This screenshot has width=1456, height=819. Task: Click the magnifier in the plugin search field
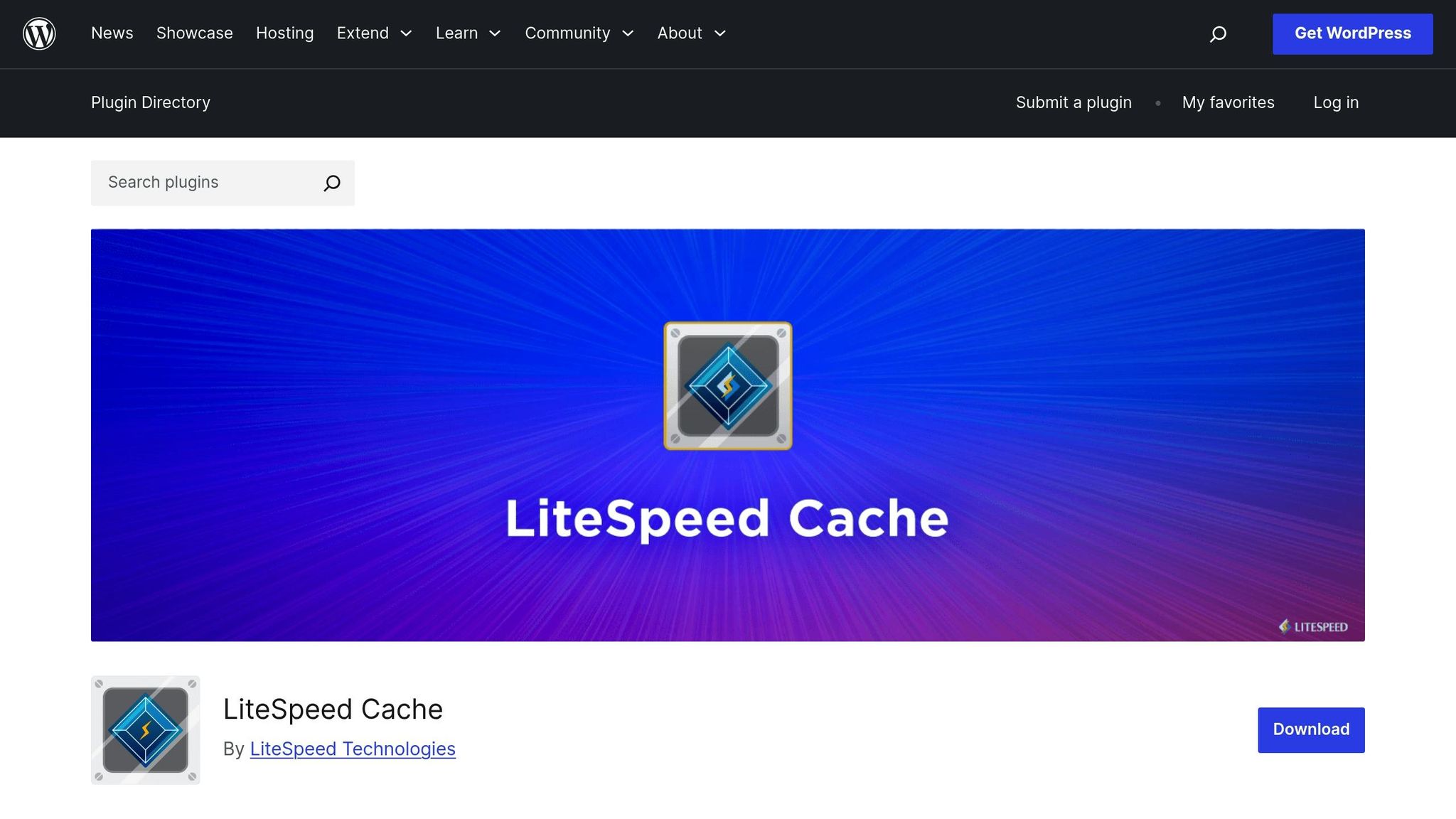click(x=331, y=183)
